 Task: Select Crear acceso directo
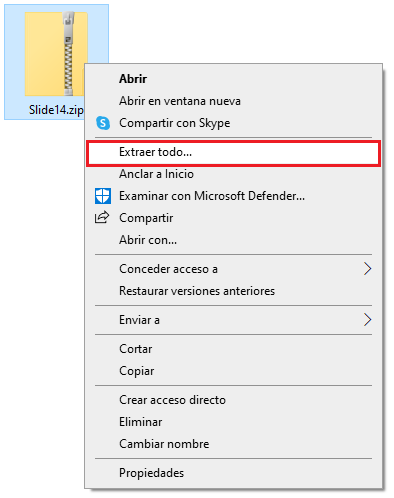click(233, 400)
